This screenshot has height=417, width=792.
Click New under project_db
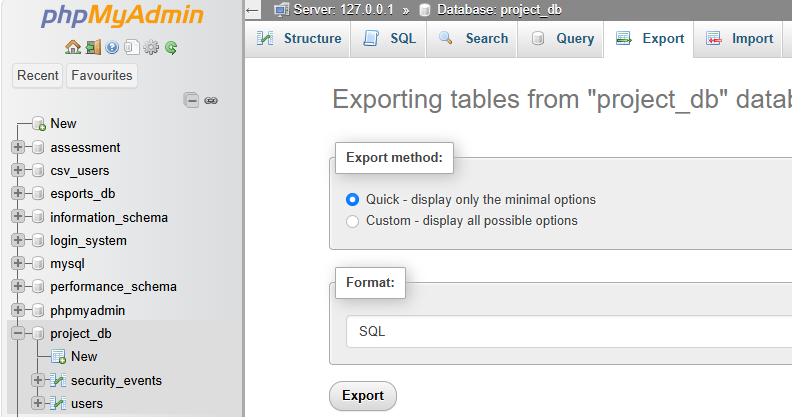tap(84, 356)
